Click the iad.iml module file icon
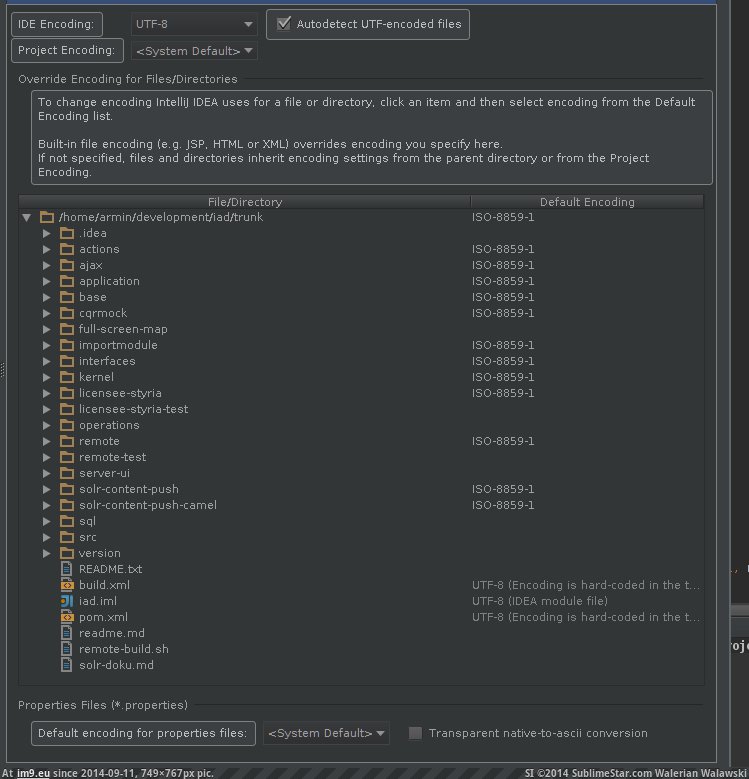The width and height of the screenshot is (749, 779). (67, 601)
